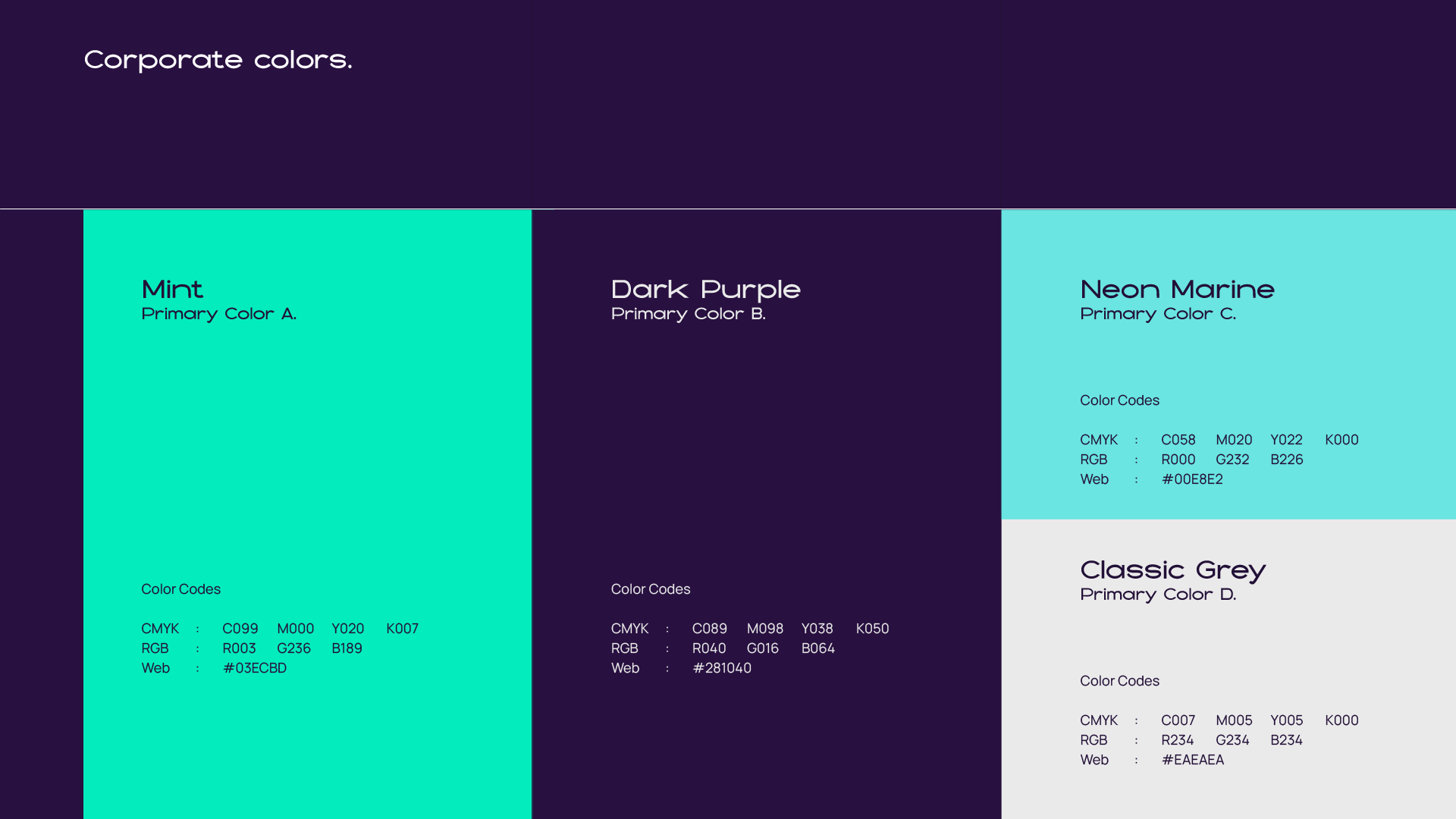The width and height of the screenshot is (1456, 819).
Task: Click the Dark Purple title text
Action: [705, 289]
